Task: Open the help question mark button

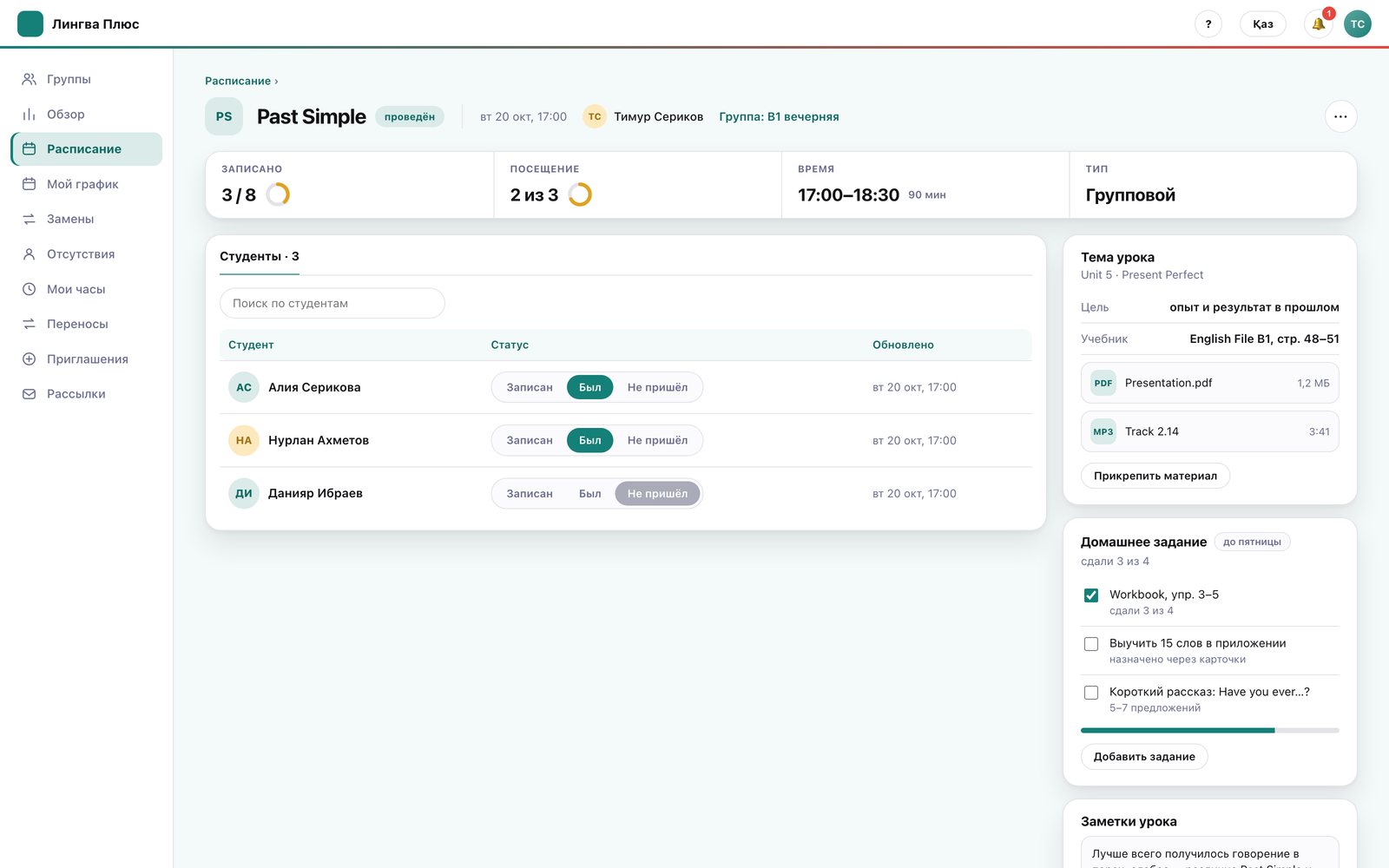Action: click(x=1208, y=24)
